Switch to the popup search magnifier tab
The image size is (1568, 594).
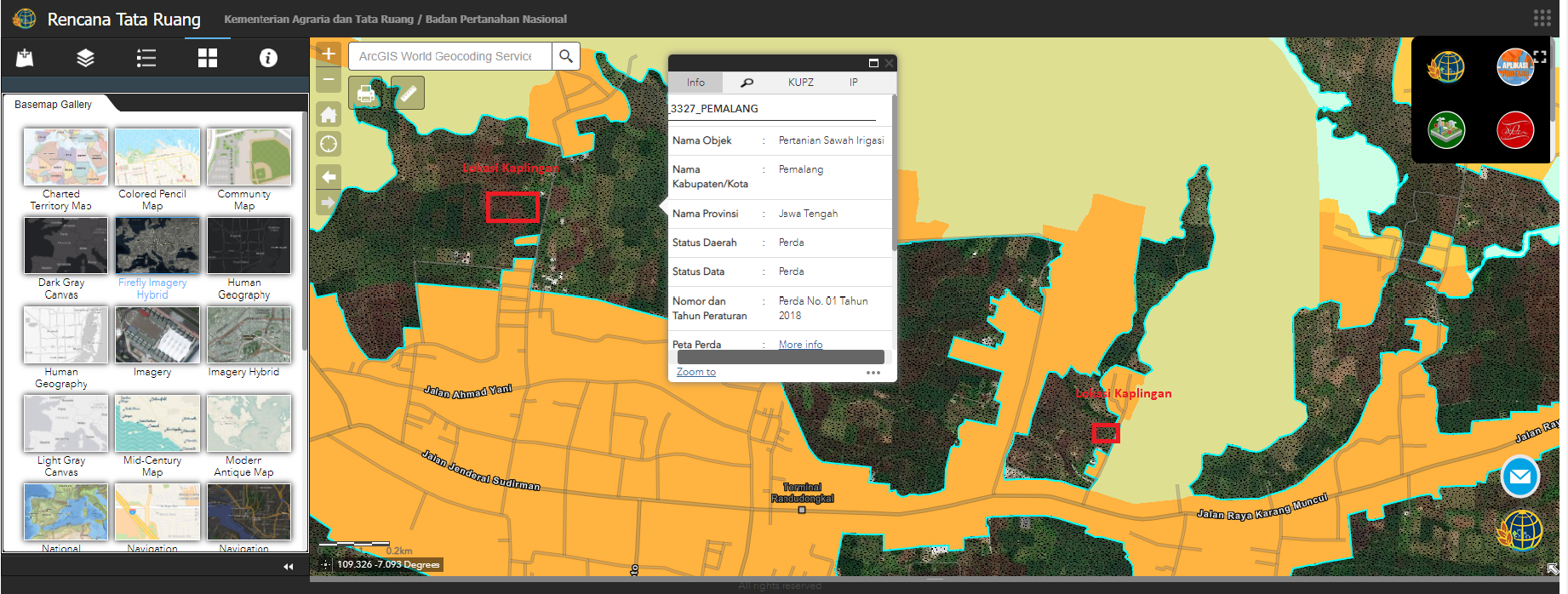(747, 83)
